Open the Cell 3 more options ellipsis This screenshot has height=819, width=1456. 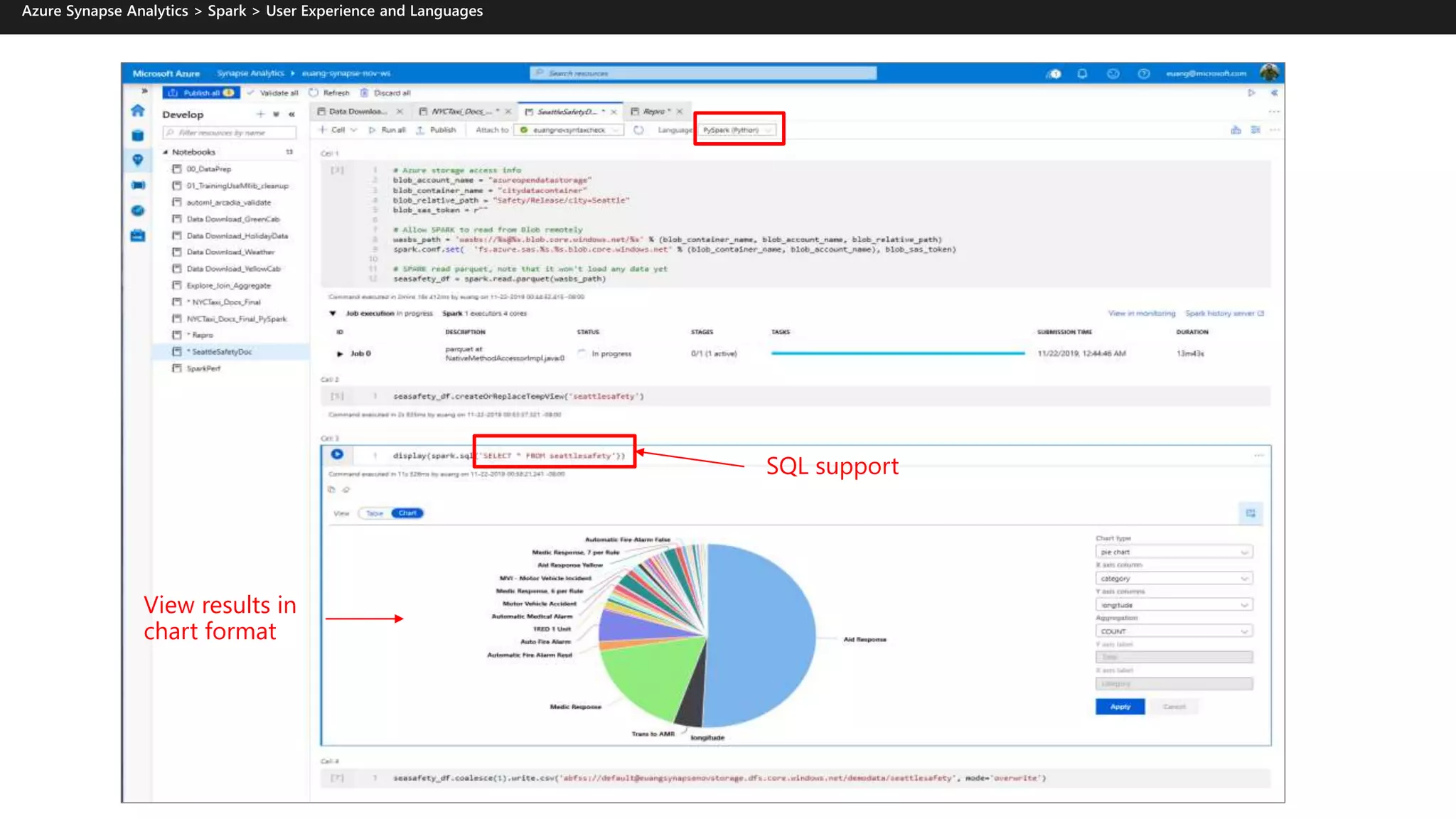1258,455
